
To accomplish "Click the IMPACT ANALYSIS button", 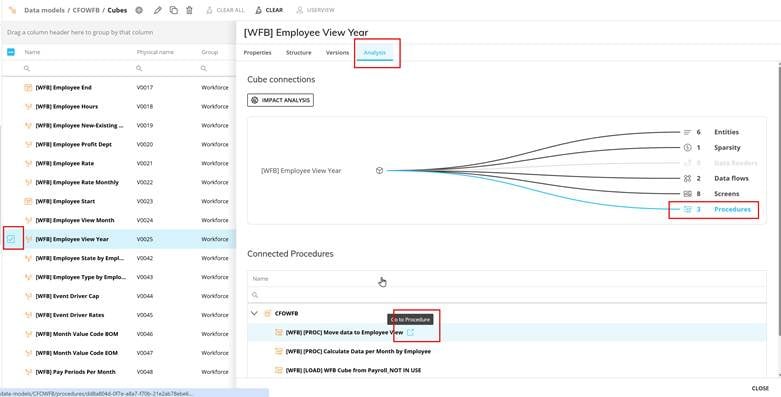I will (280, 100).
